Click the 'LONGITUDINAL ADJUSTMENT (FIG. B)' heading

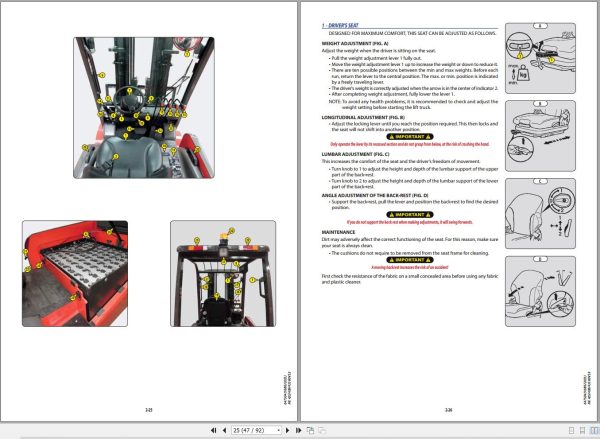coord(363,117)
